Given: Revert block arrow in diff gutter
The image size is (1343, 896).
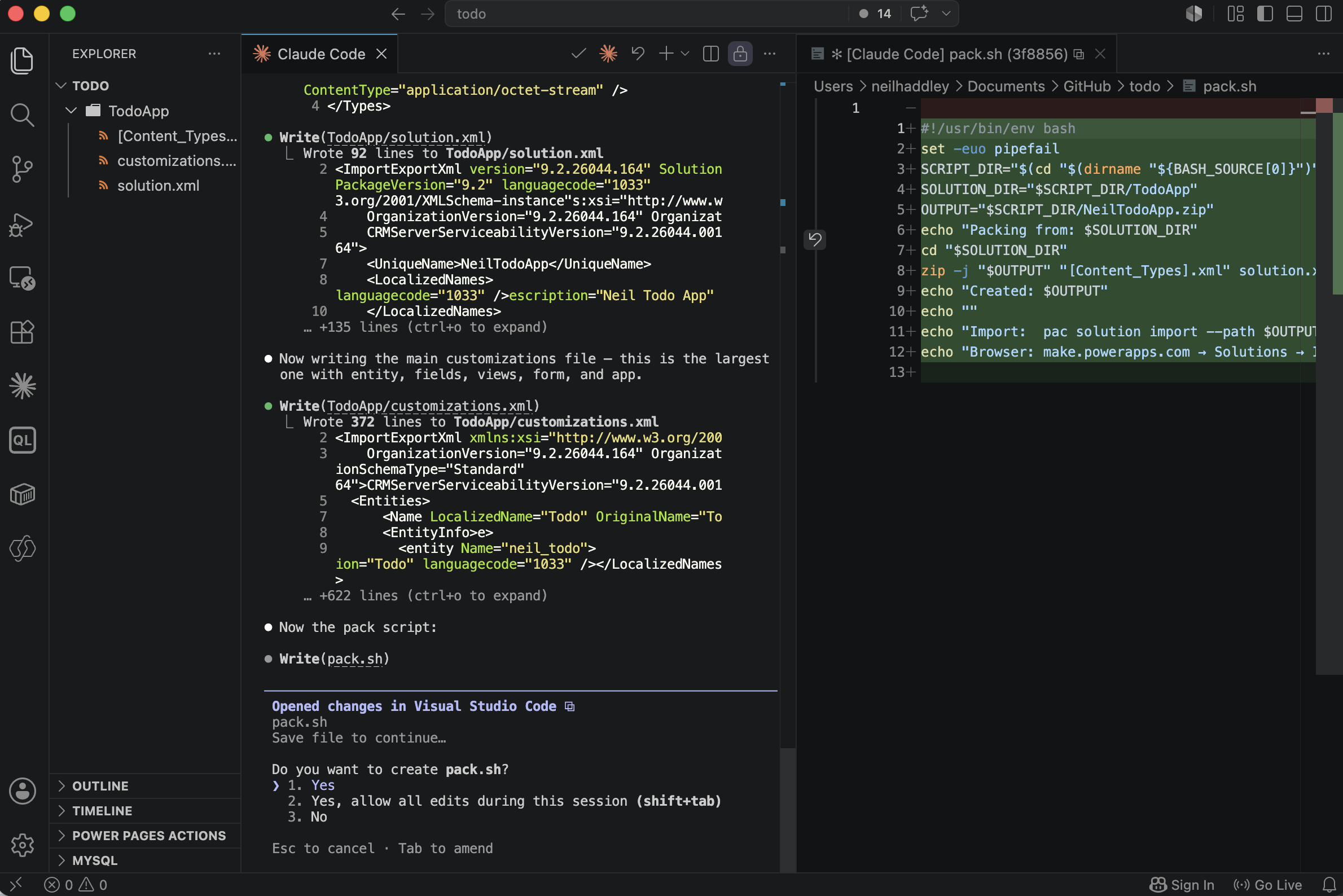Looking at the screenshot, I should 815,239.
